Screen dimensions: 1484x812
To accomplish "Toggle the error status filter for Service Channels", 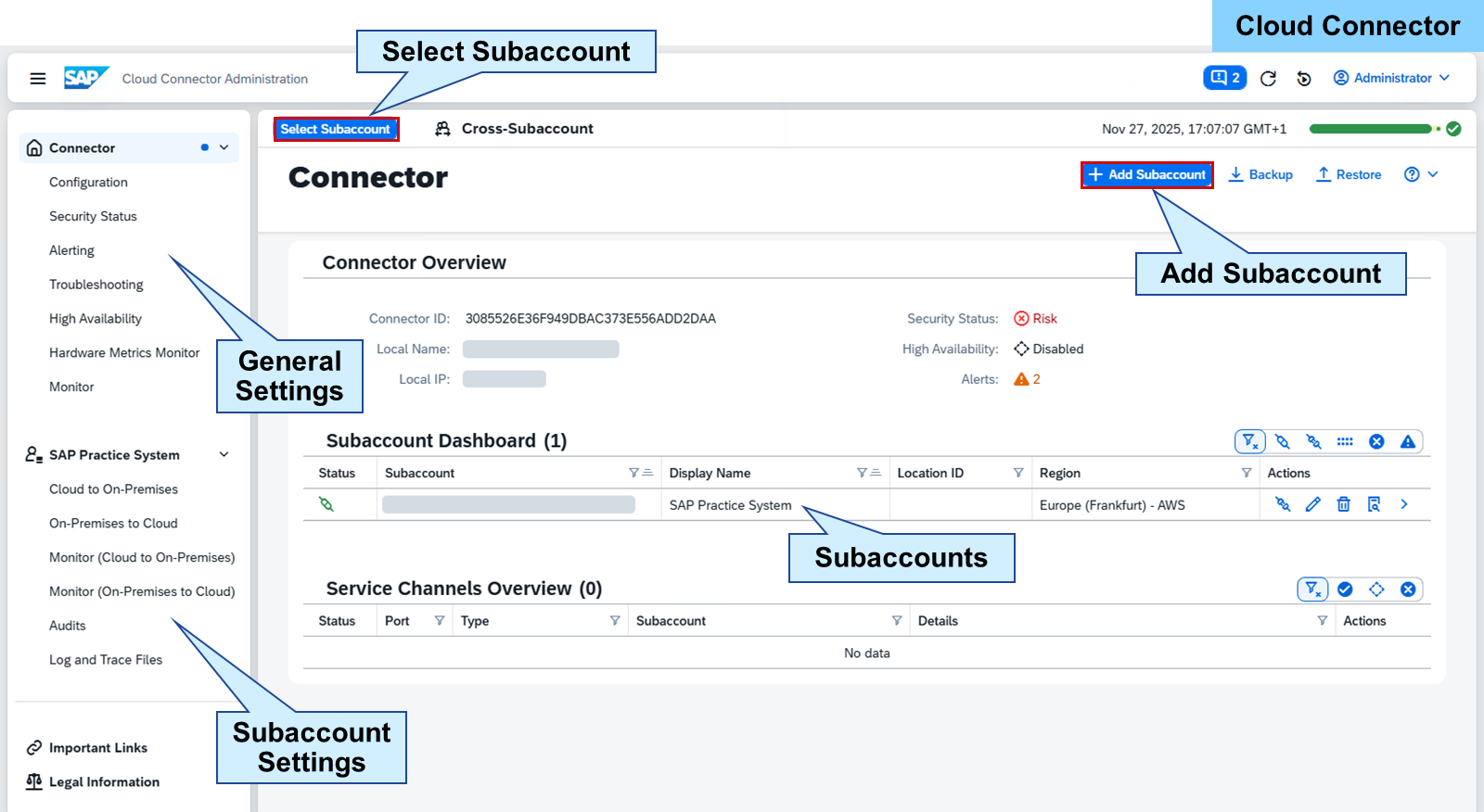I will [1408, 589].
